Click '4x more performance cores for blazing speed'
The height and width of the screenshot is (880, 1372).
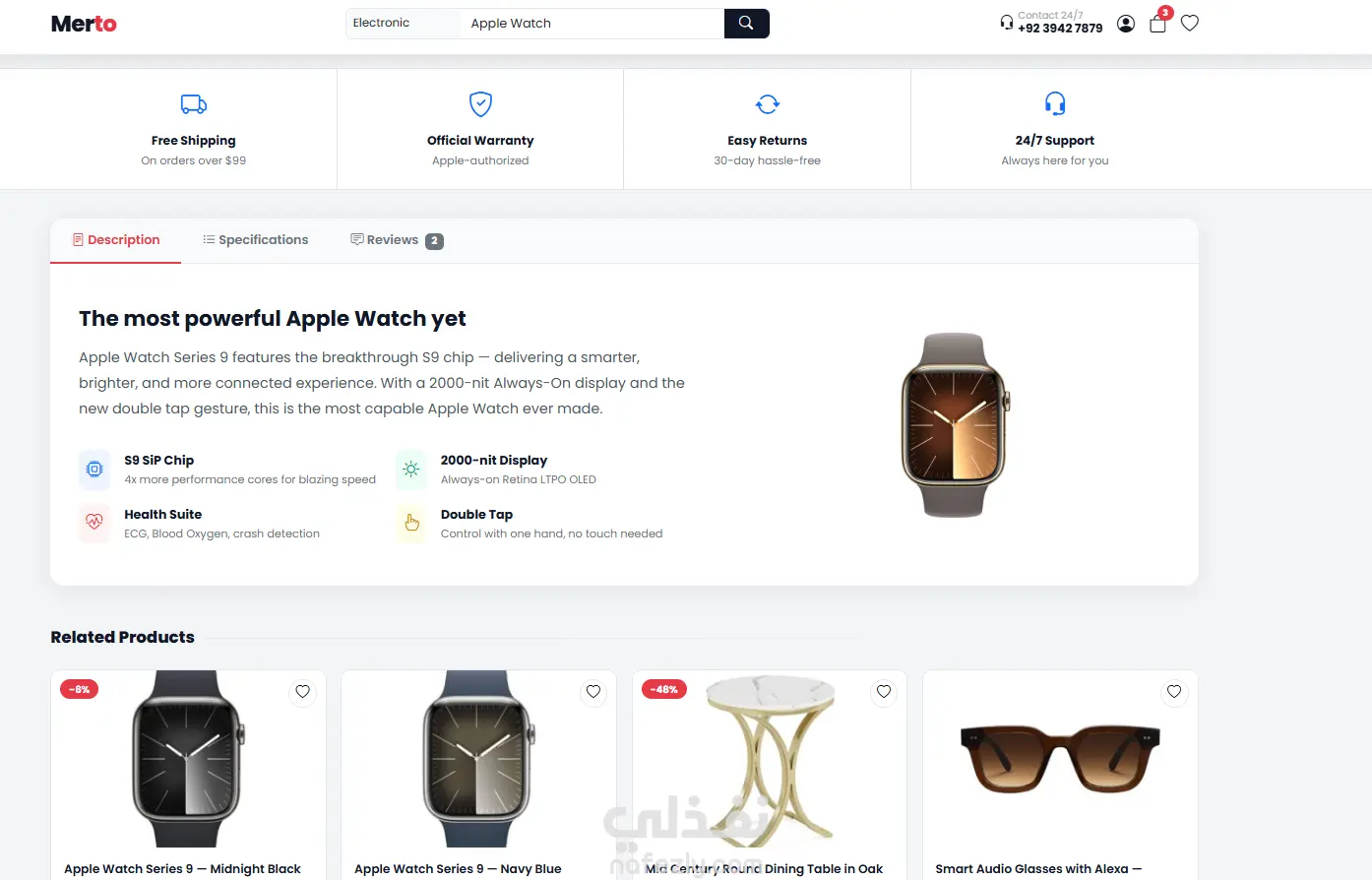click(250, 479)
